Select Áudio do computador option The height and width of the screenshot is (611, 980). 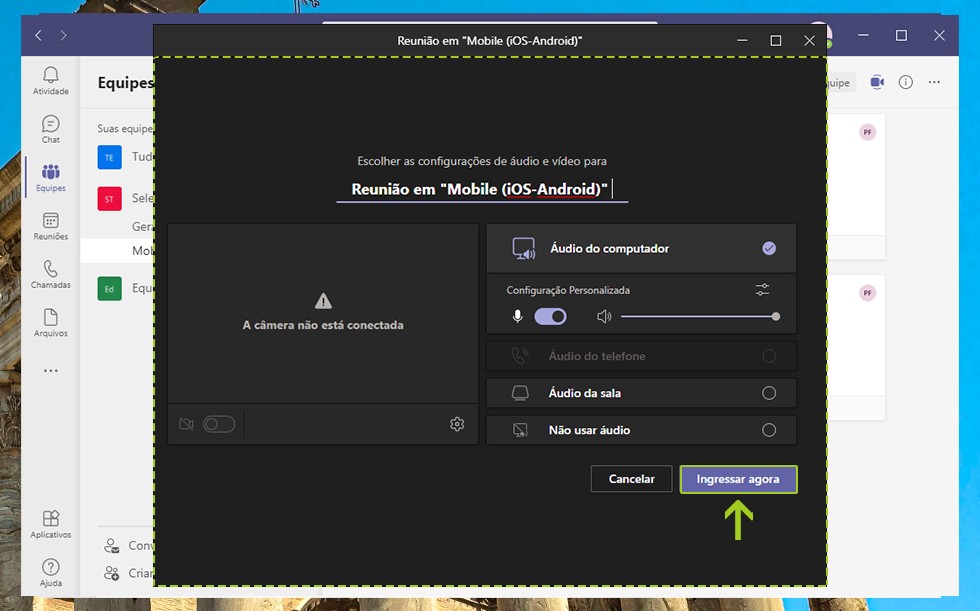768,248
